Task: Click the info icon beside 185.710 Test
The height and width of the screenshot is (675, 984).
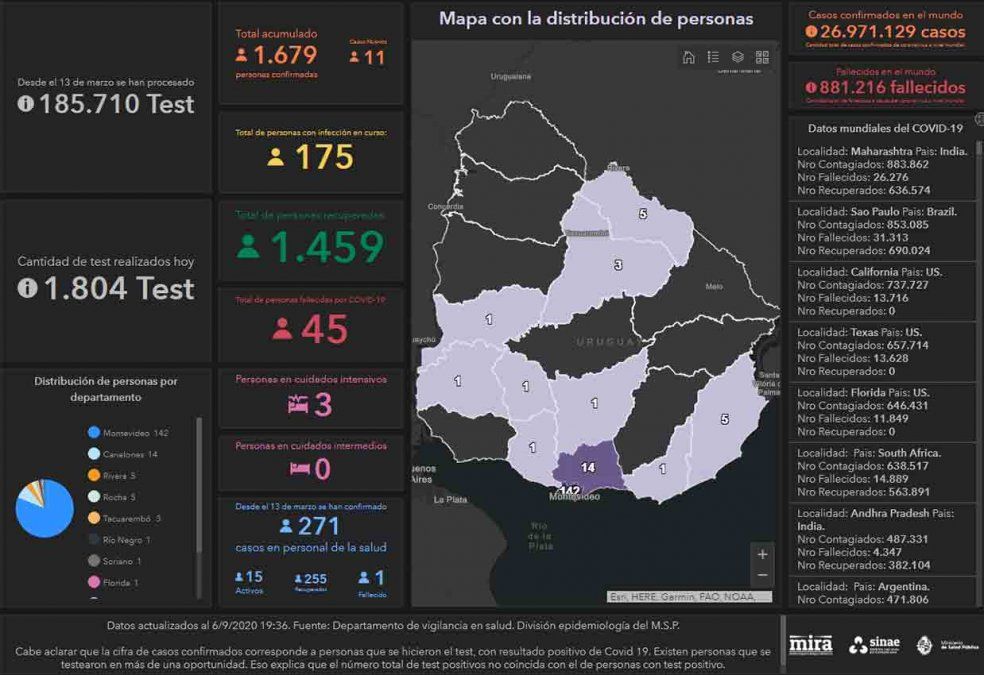Action: (x=26, y=103)
